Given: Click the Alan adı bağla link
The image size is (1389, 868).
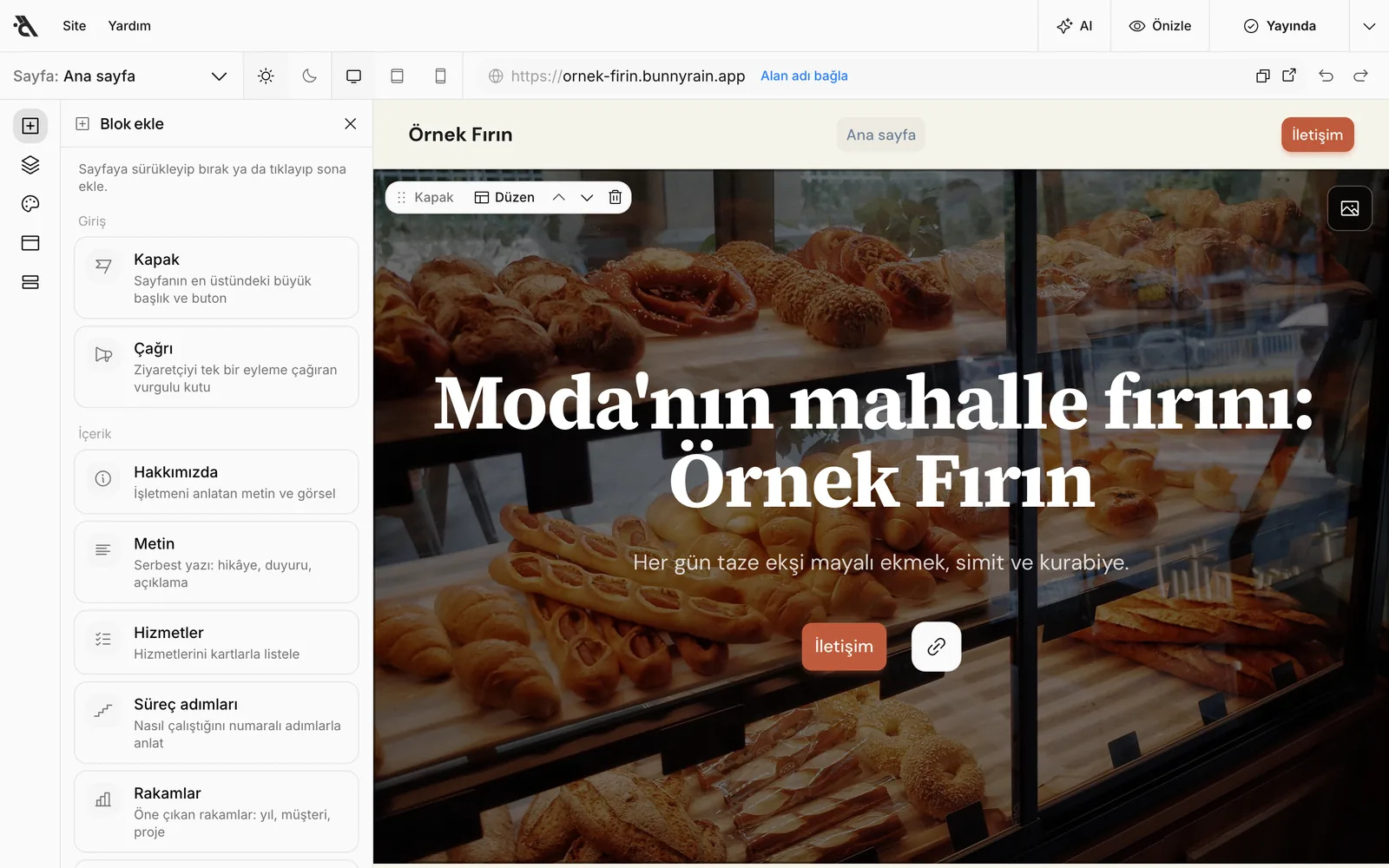Looking at the screenshot, I should click(804, 76).
